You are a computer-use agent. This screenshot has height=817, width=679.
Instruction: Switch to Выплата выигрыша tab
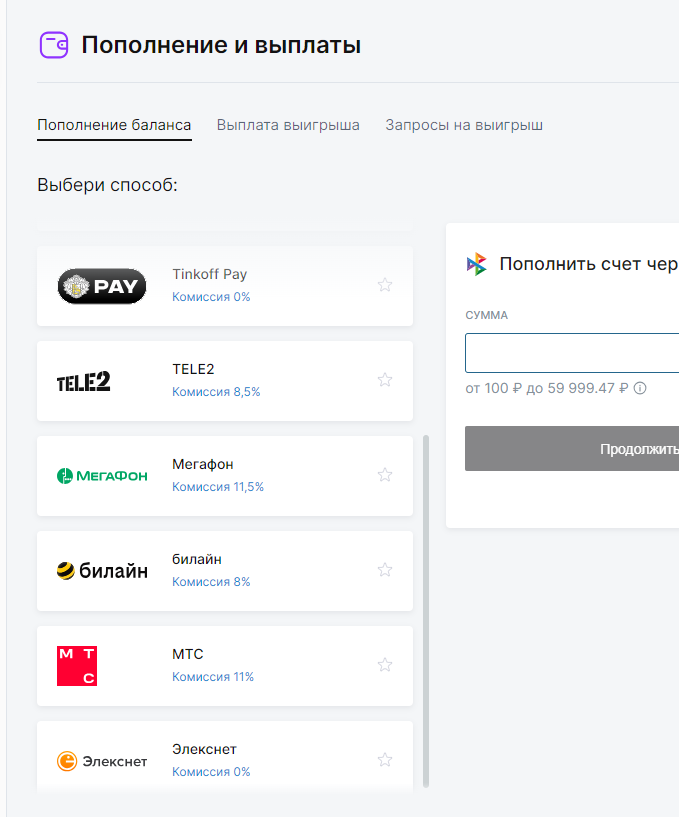coord(288,125)
